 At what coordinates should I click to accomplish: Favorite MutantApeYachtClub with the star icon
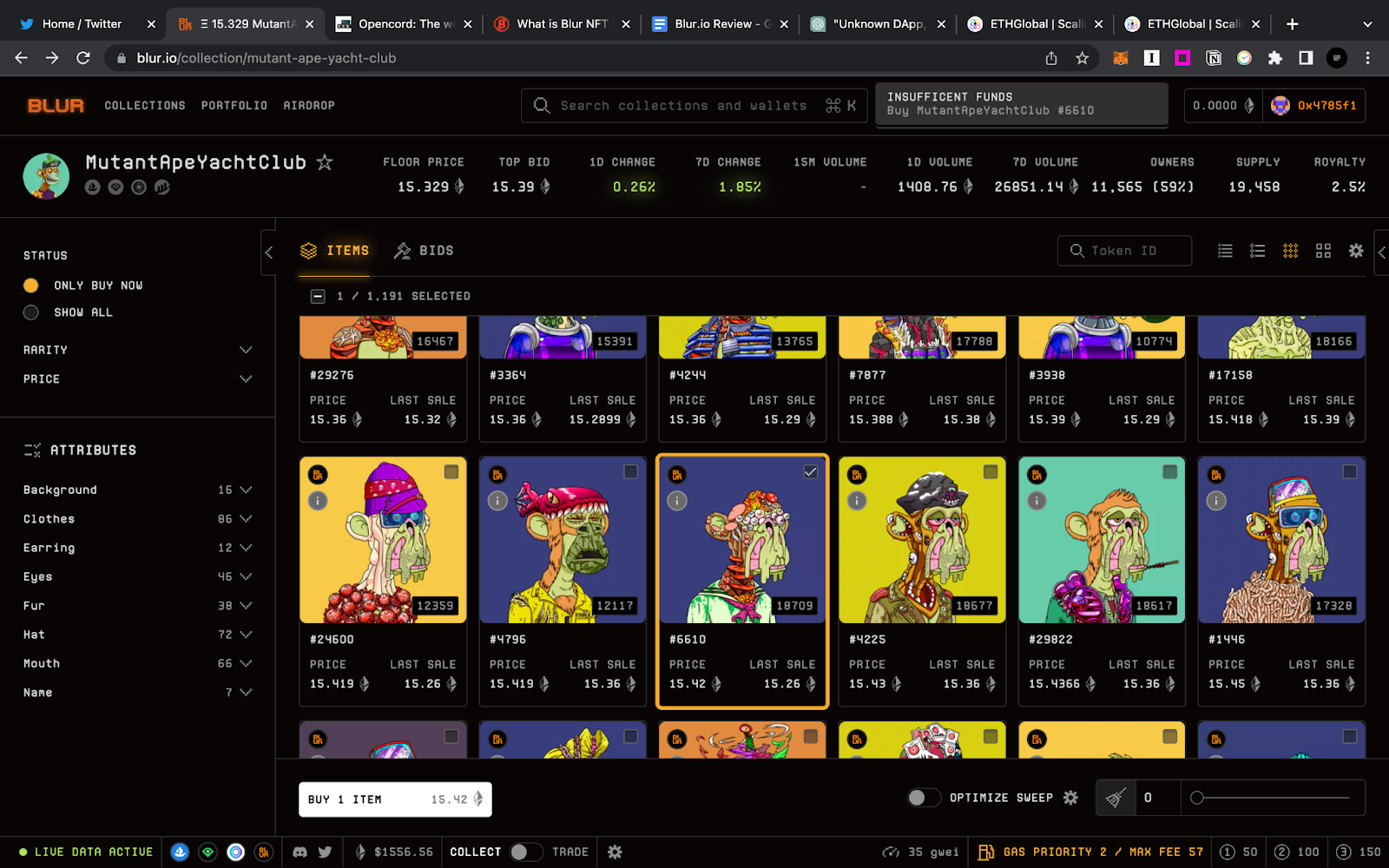click(x=325, y=162)
